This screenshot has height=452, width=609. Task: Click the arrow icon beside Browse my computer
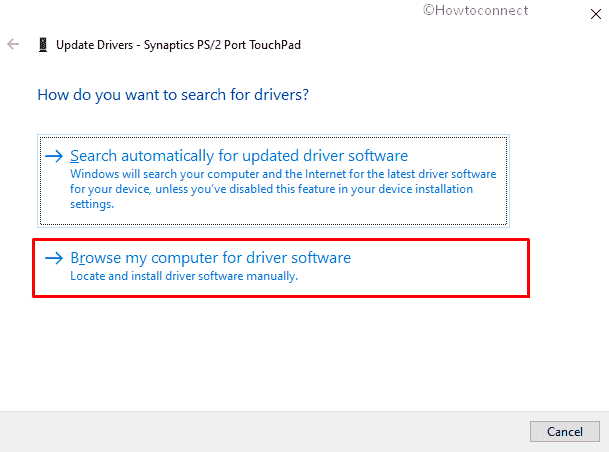click(54, 258)
